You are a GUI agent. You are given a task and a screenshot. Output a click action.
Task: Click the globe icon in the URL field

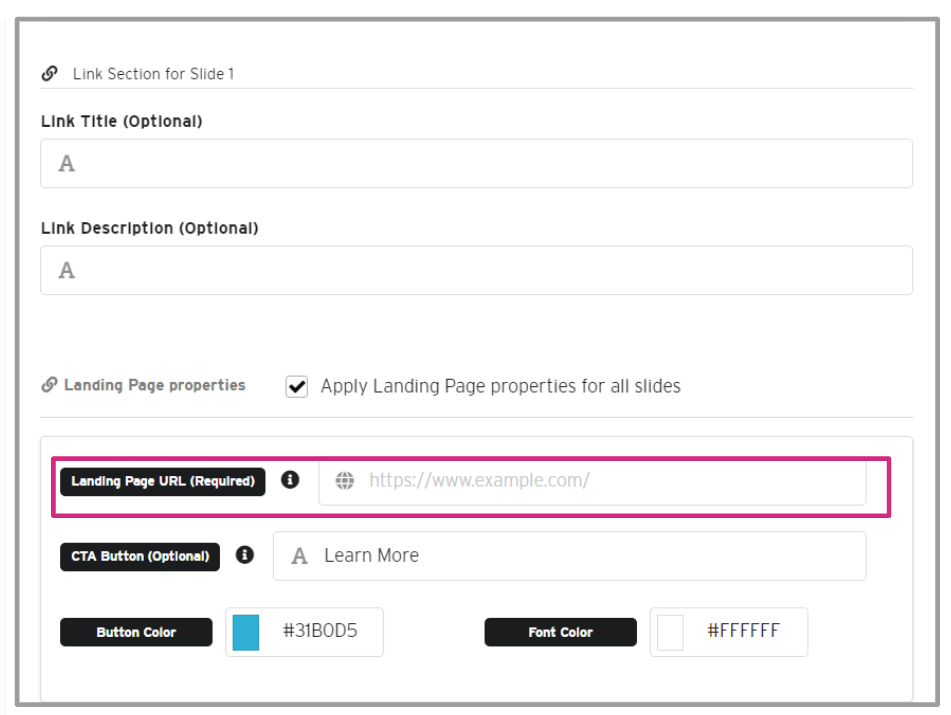pyautogui.click(x=345, y=481)
